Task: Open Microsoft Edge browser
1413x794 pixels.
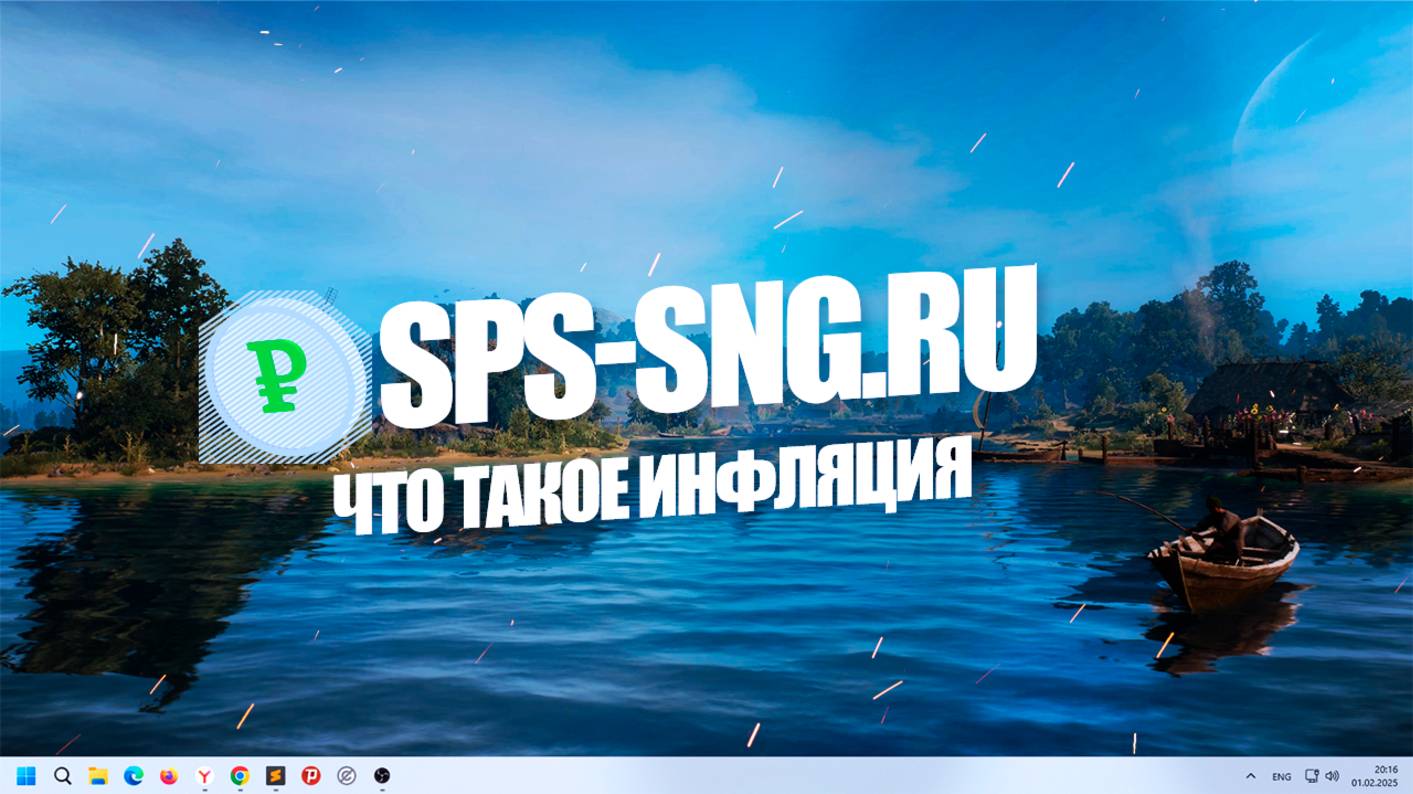Action: pos(133,776)
